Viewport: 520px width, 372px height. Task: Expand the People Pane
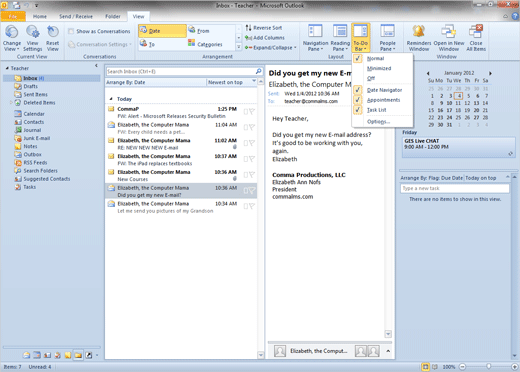pyautogui.click(x=388, y=351)
